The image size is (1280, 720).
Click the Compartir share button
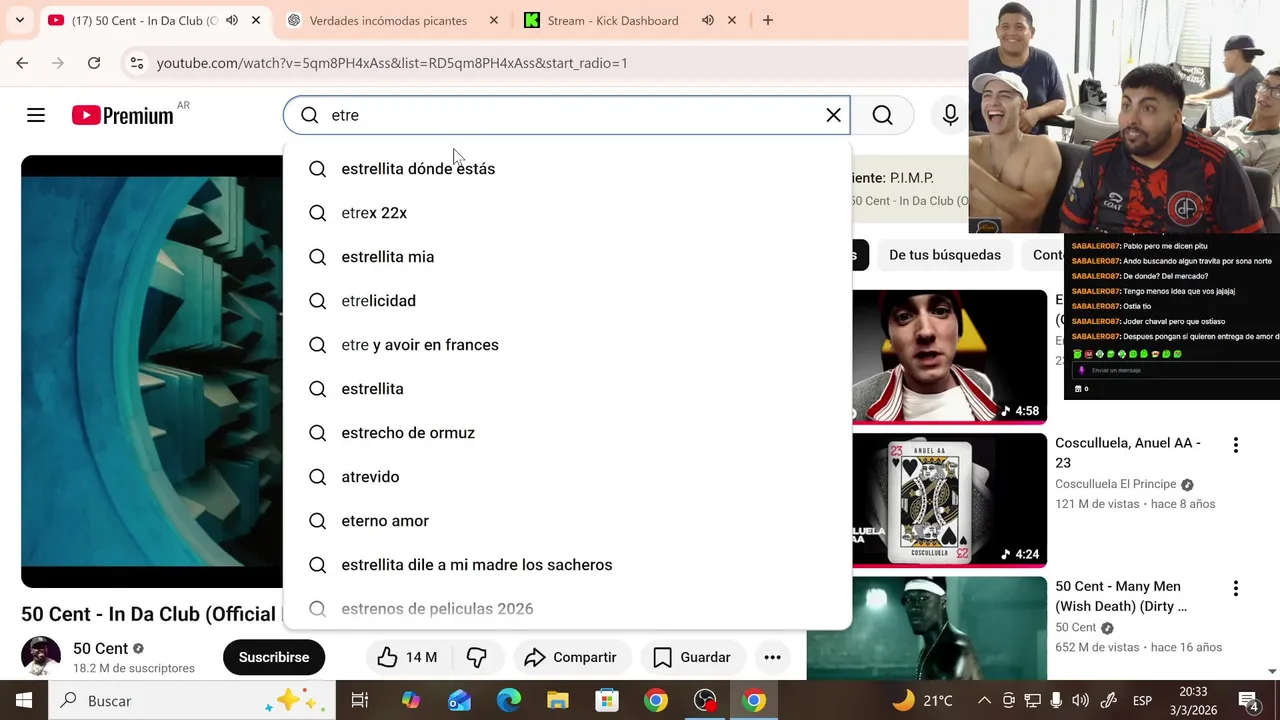tap(570, 657)
